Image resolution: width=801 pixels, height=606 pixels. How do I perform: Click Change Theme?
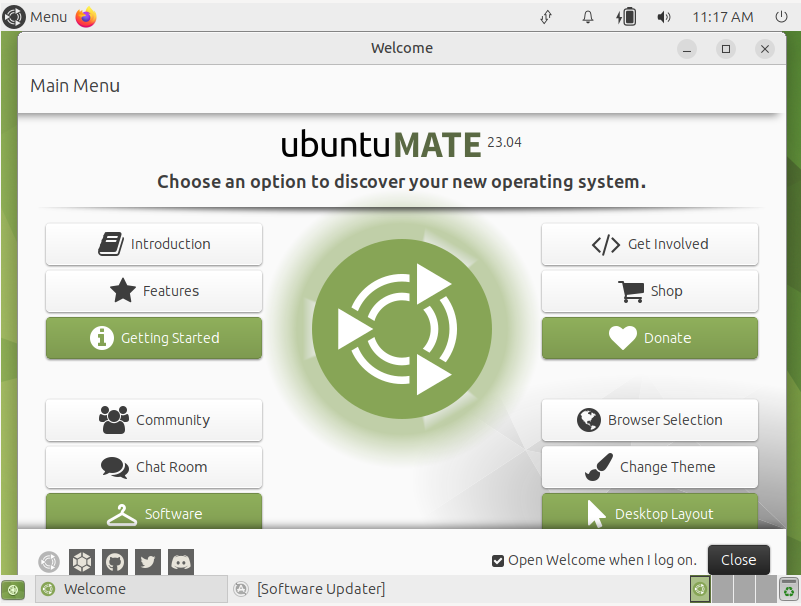coord(649,467)
